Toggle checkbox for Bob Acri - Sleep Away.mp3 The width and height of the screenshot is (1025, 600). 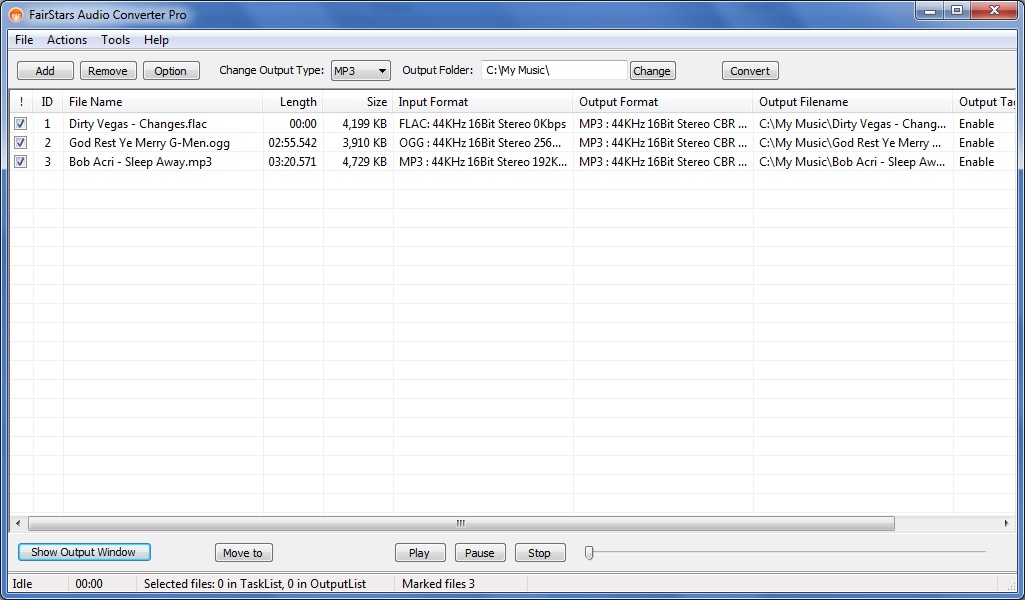[x=20, y=161]
